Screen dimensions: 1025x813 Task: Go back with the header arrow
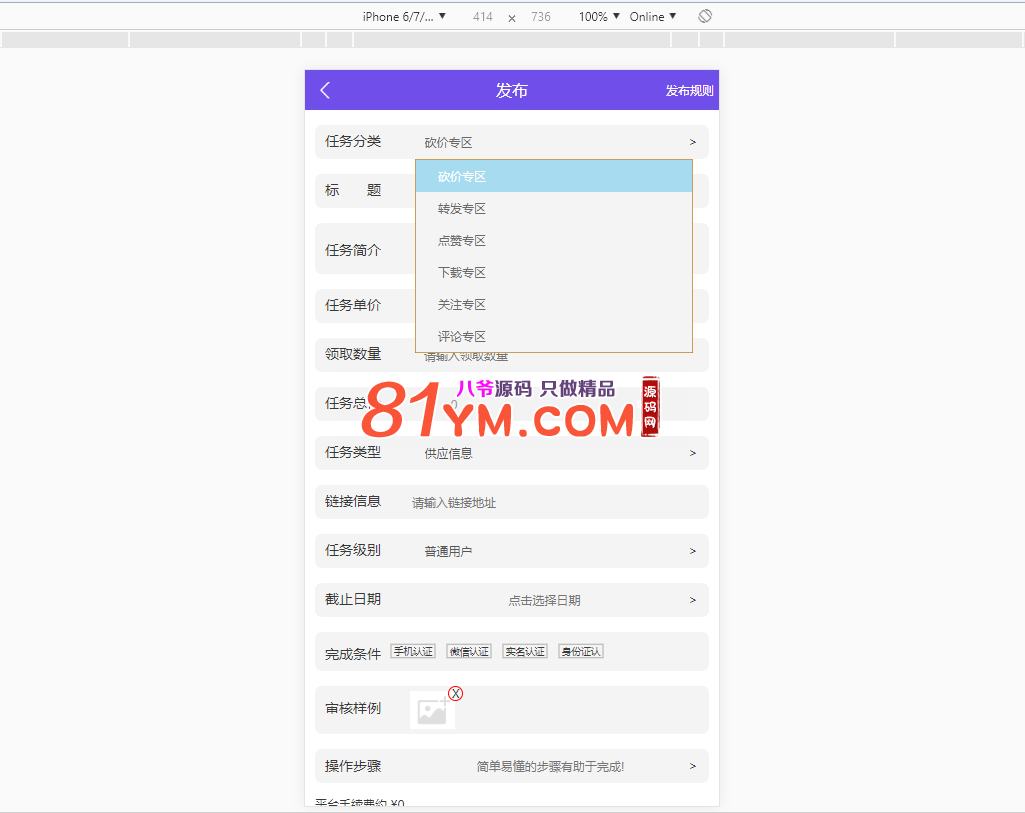pyautogui.click(x=325, y=90)
